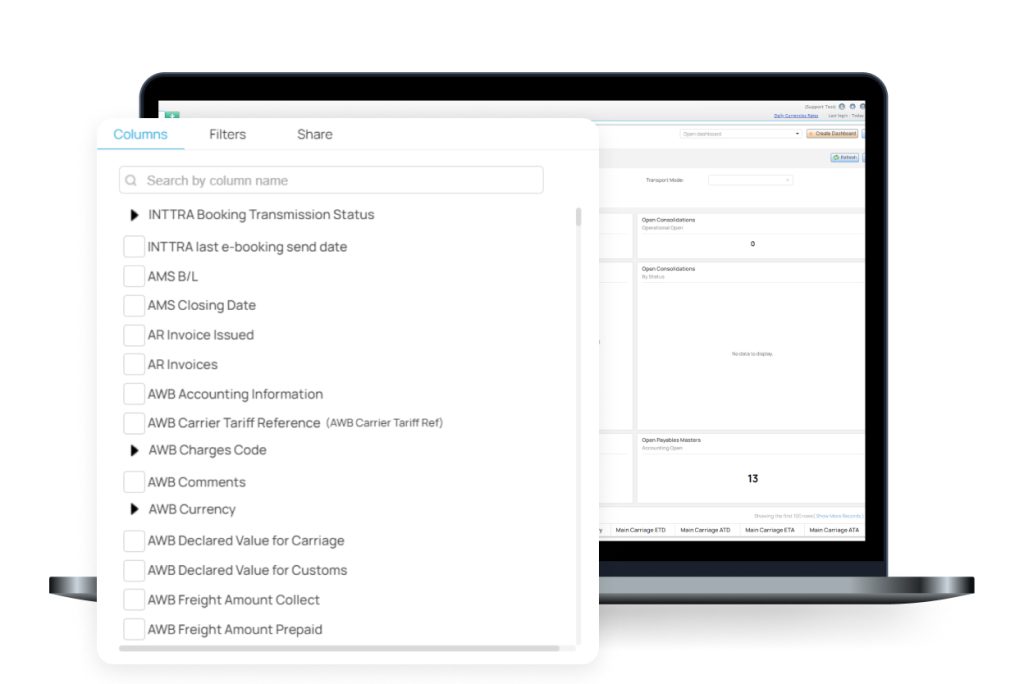
Task: Click the user icon at the top right
Action: point(862,107)
